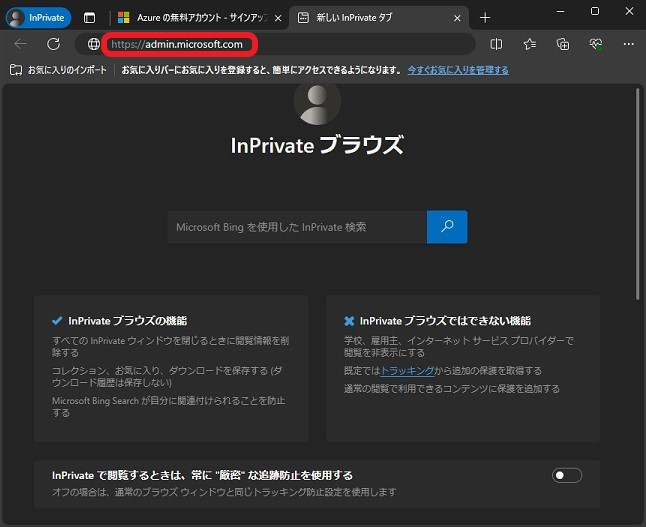
Task: Open split screen view icon
Action: coord(496,44)
